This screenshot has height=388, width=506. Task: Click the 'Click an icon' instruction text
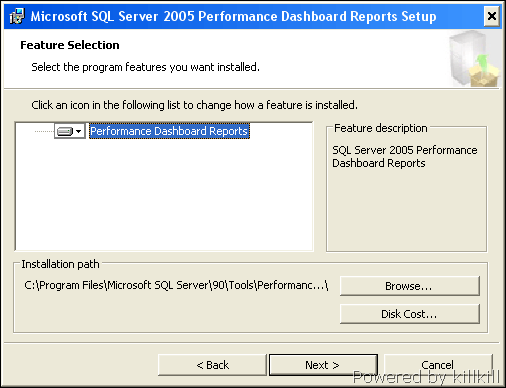pyautogui.click(x=194, y=105)
